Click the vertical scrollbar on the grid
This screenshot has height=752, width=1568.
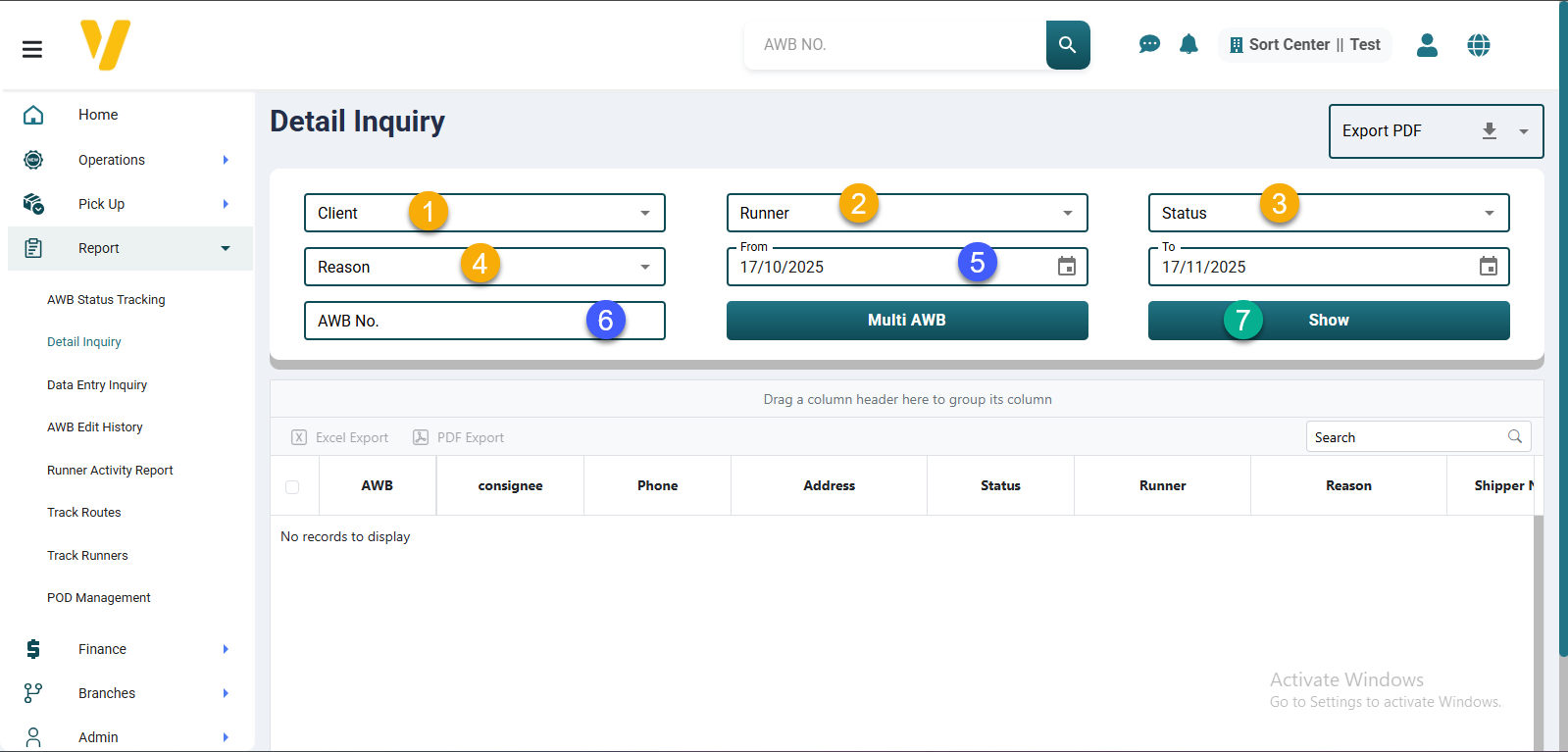click(x=1538, y=627)
